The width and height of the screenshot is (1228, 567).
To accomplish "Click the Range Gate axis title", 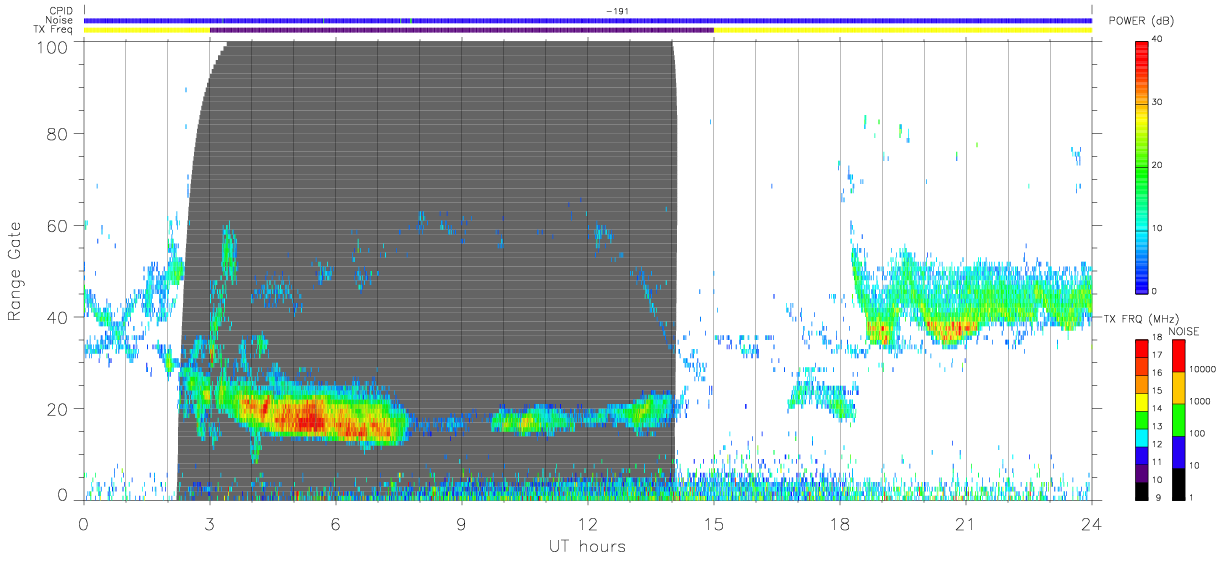I will click(17, 272).
